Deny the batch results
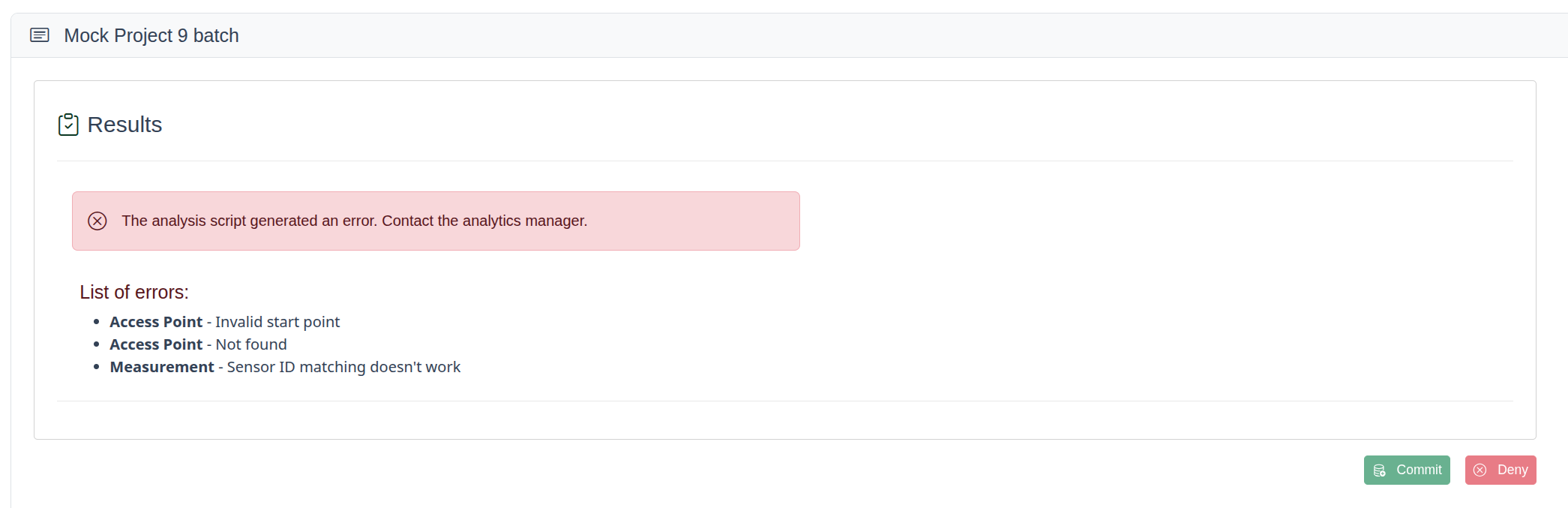 pos(1501,470)
